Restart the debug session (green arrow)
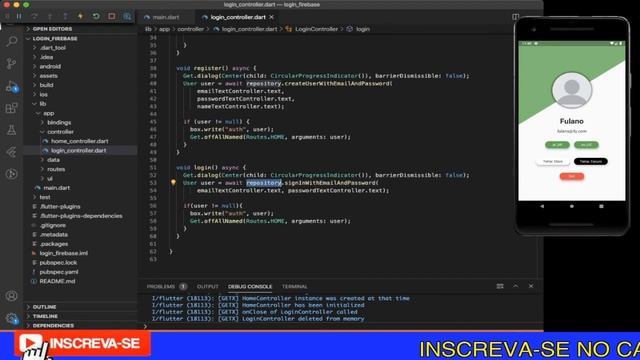This screenshot has width=640, height=360. pyautogui.click(x=96, y=16)
